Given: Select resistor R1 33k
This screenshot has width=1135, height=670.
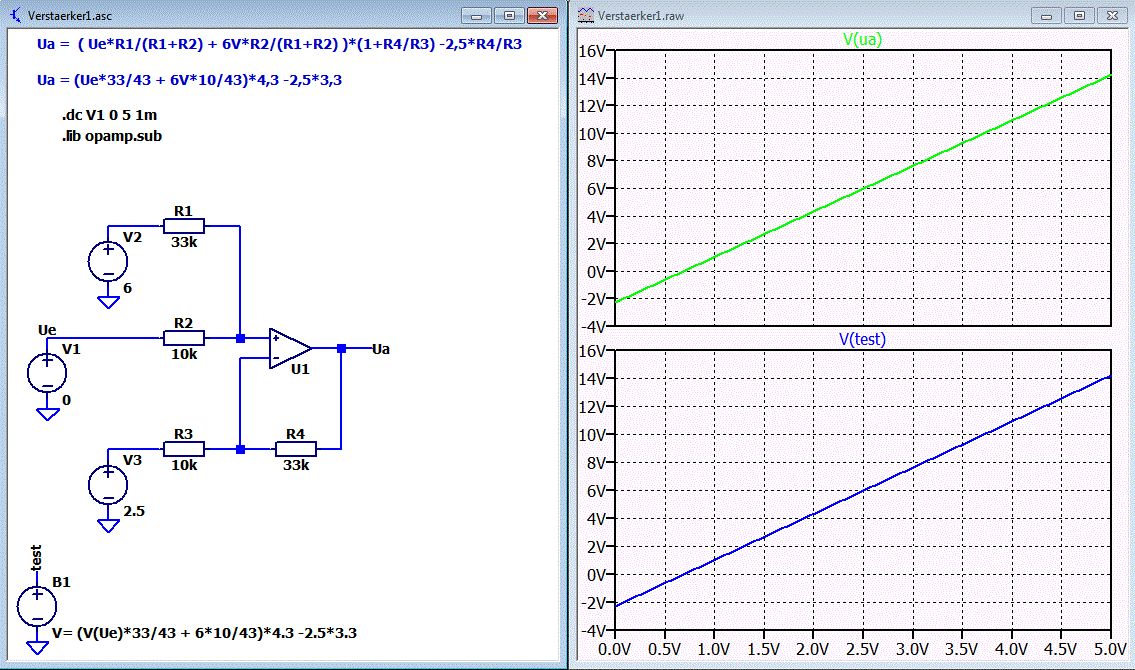Looking at the screenshot, I should (184, 226).
